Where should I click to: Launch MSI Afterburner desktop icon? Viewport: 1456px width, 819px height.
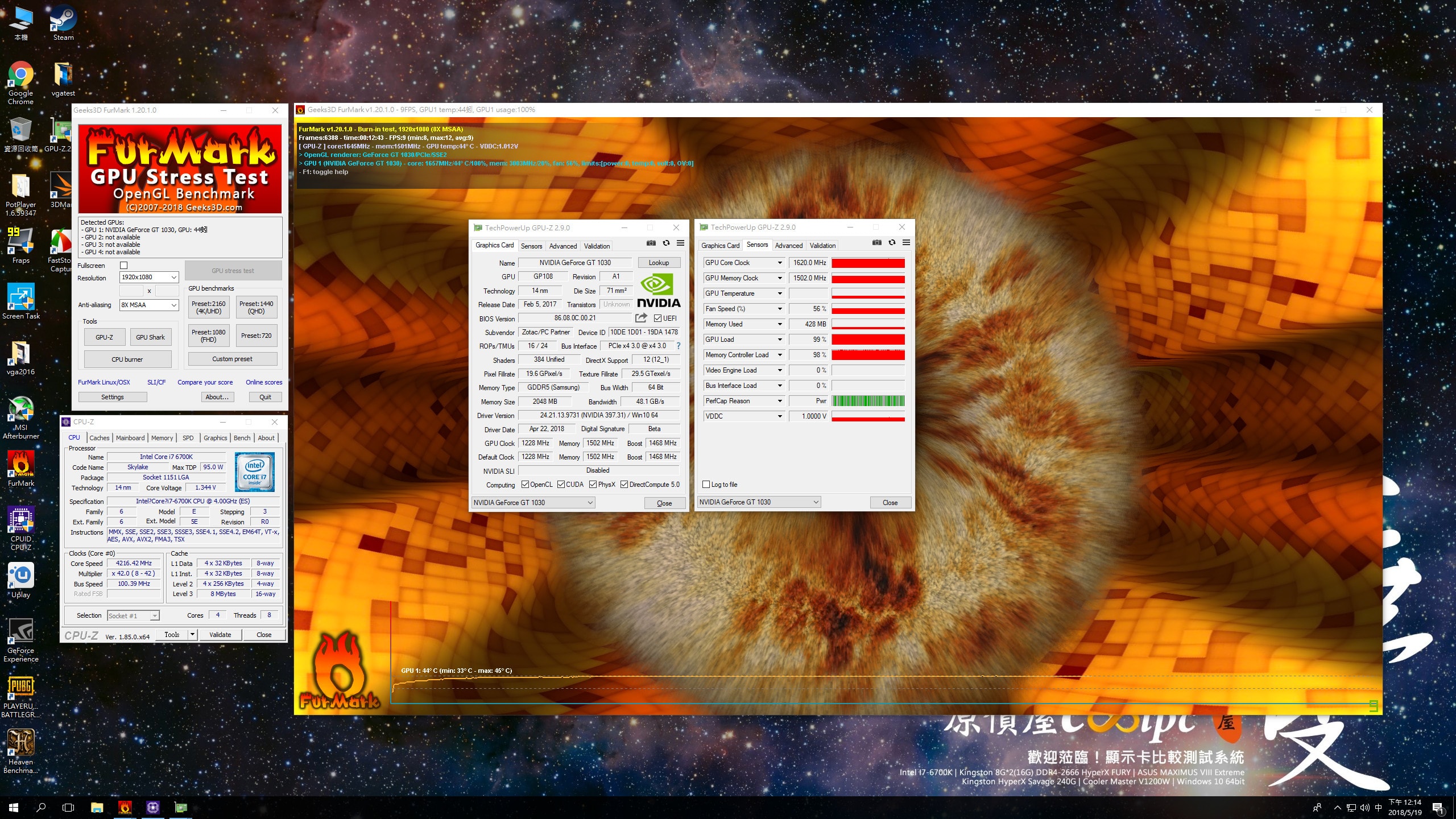pos(20,417)
